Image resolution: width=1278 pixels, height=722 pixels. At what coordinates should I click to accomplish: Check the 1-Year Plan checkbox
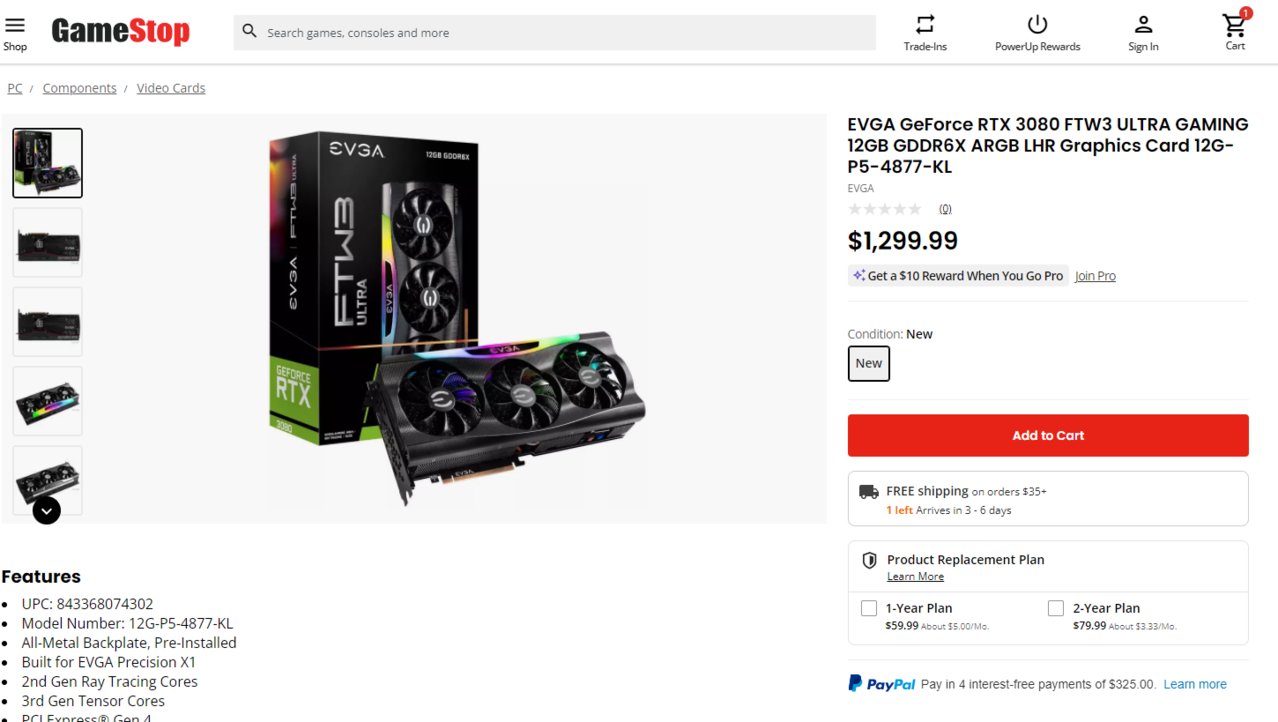(x=869, y=608)
